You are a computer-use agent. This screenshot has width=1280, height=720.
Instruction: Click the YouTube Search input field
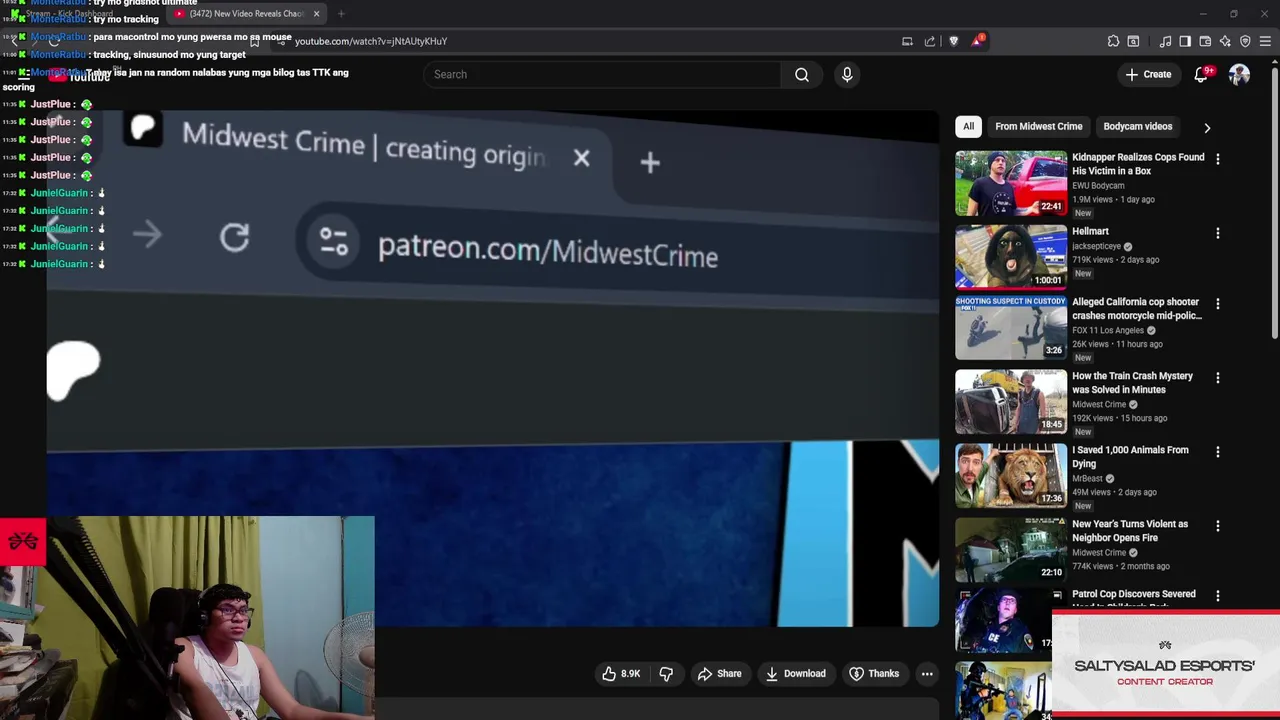click(x=603, y=74)
